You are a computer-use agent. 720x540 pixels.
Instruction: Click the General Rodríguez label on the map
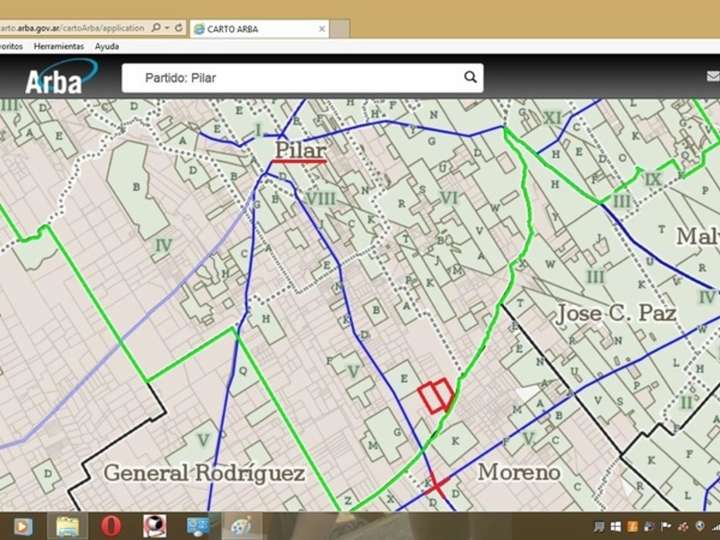point(204,473)
